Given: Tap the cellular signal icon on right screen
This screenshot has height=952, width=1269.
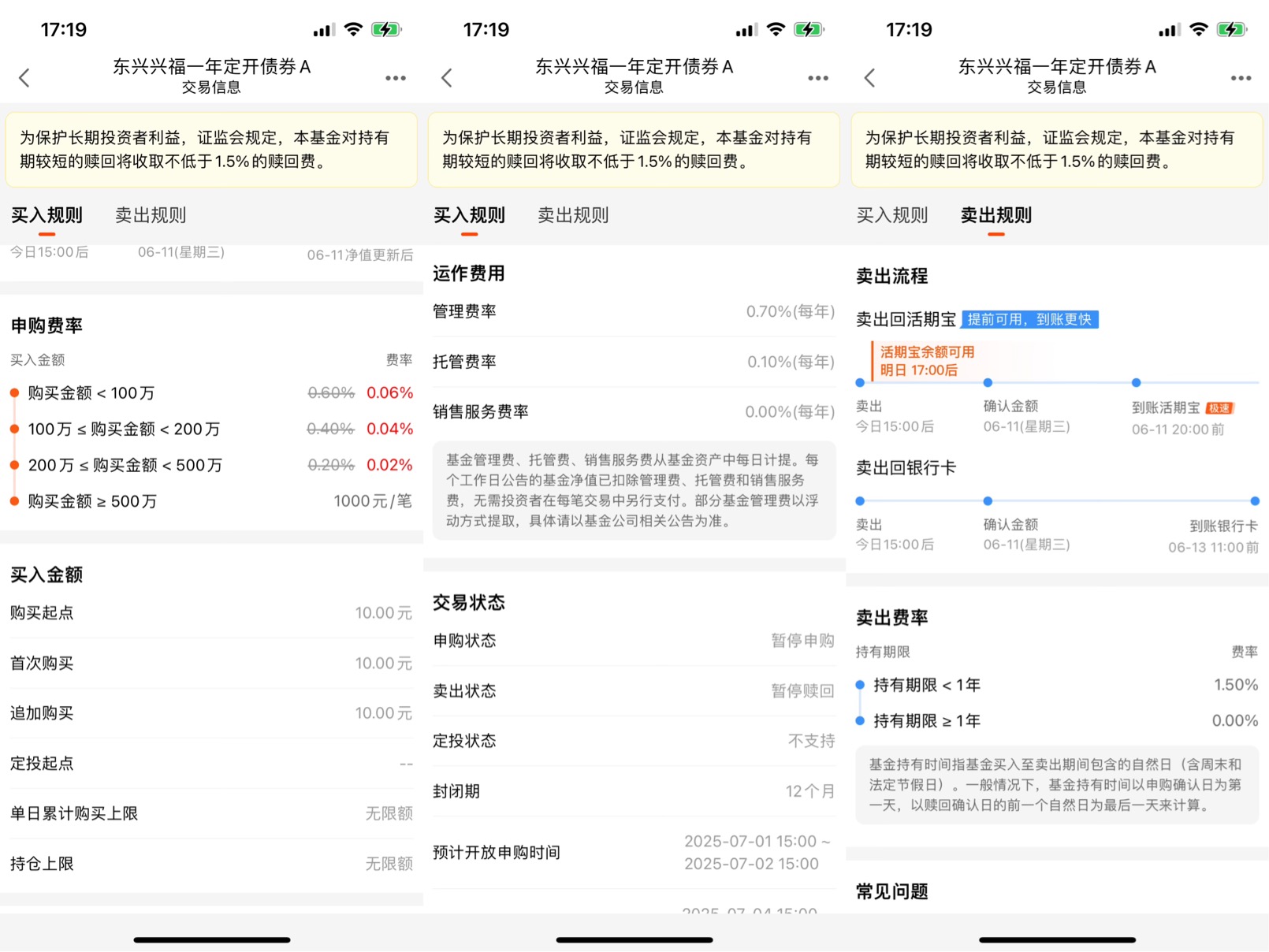Looking at the screenshot, I should (x=1169, y=31).
